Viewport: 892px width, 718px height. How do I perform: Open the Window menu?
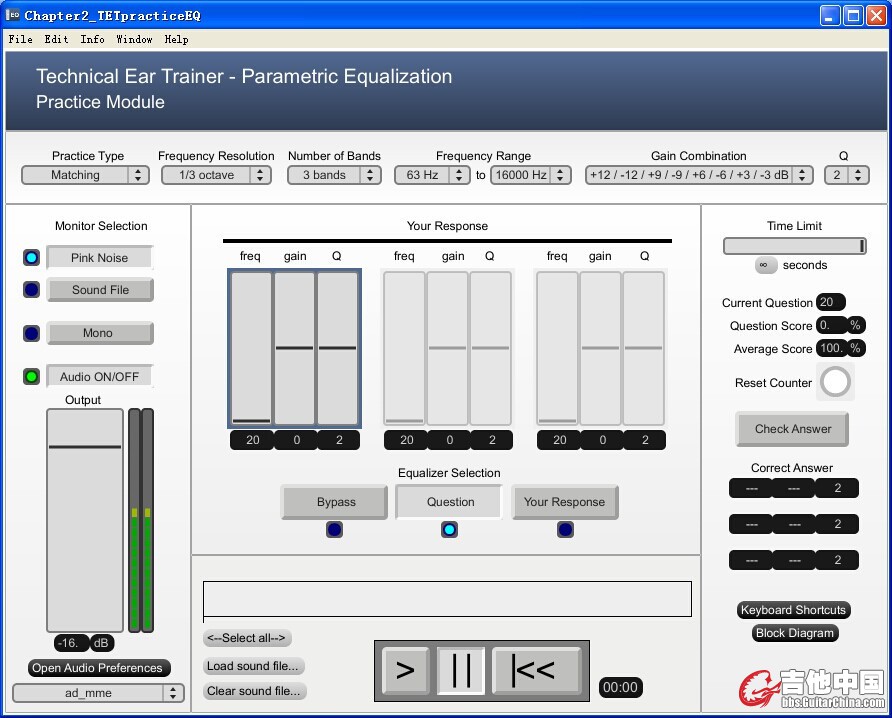tap(134, 39)
